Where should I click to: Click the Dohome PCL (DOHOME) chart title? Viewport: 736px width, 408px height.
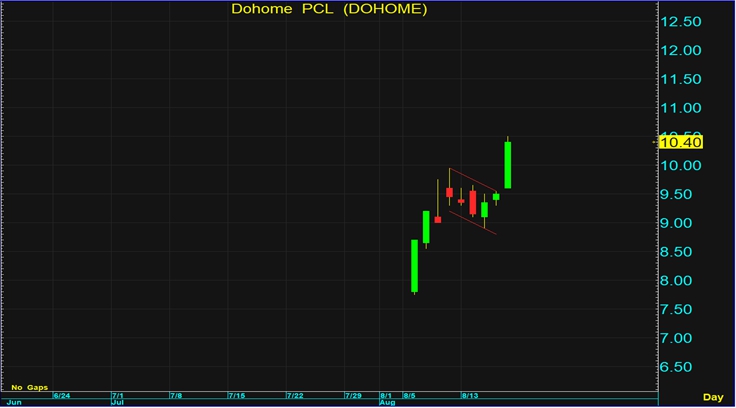329,9
